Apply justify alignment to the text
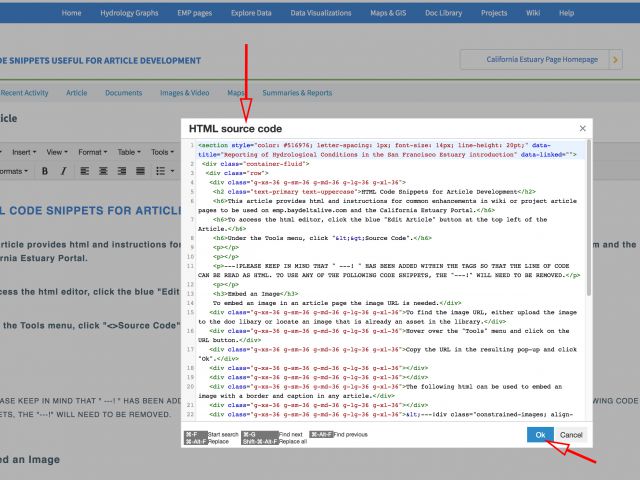The image size is (640, 480). click(x=140, y=171)
